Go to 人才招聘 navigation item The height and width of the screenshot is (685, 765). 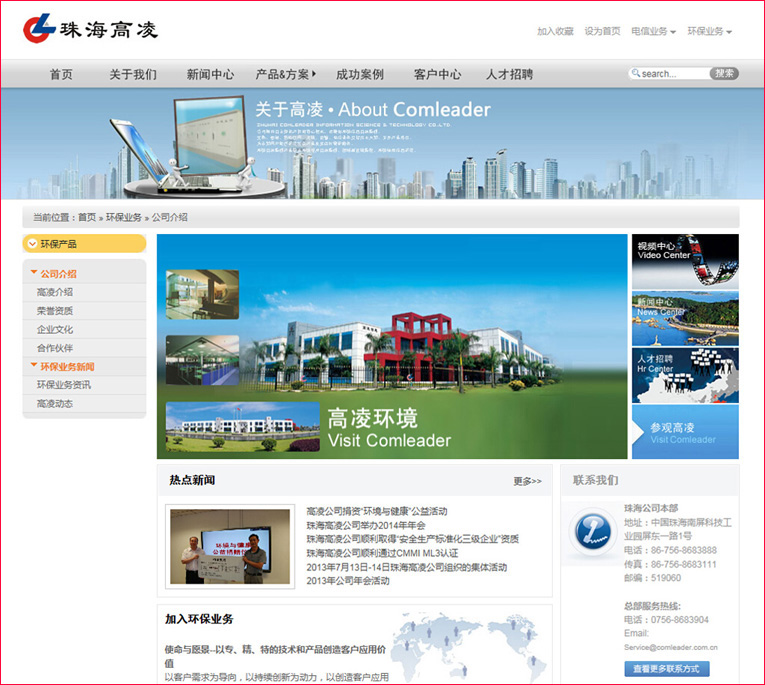pyautogui.click(x=509, y=74)
